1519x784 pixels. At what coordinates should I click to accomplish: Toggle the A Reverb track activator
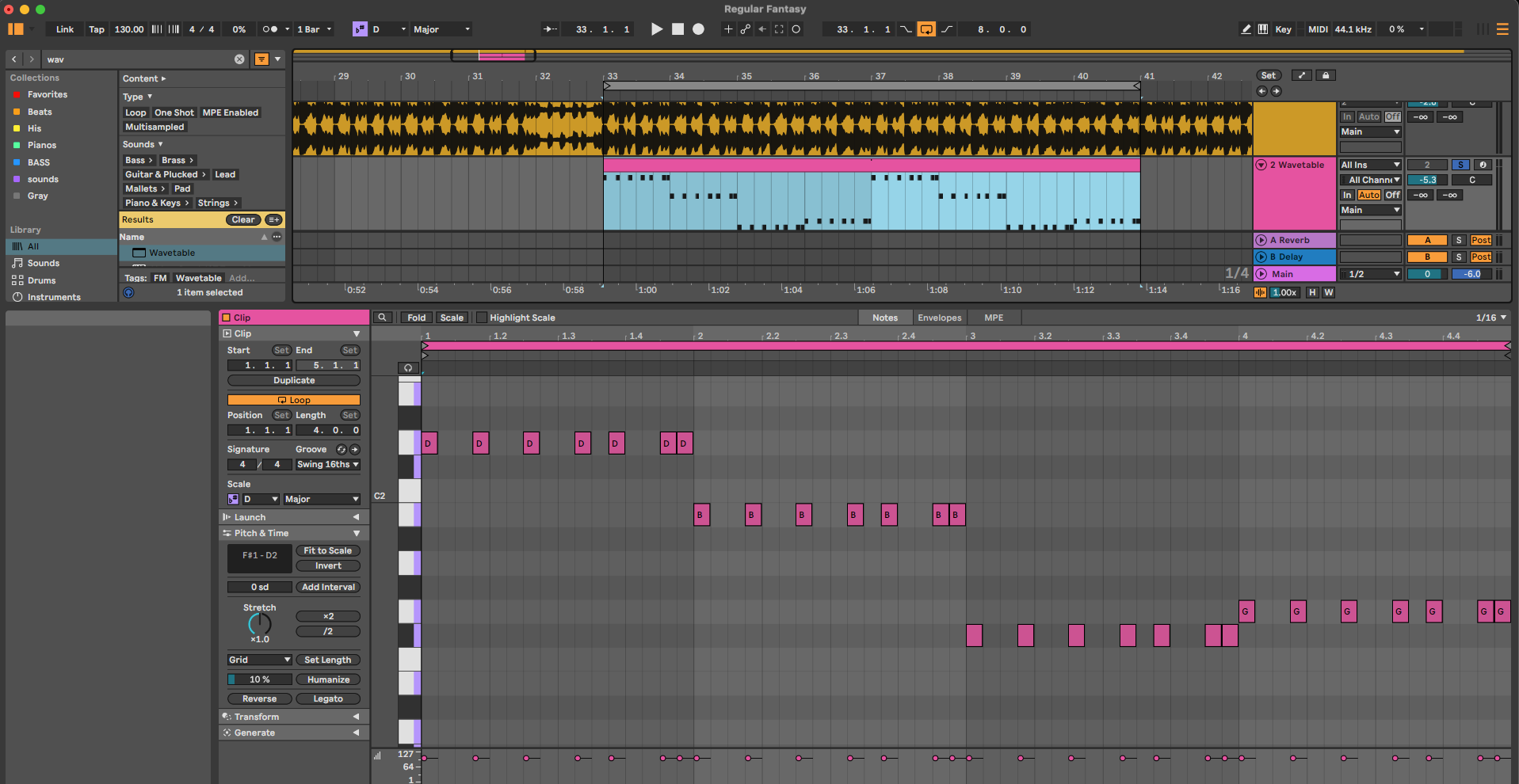(1427, 240)
